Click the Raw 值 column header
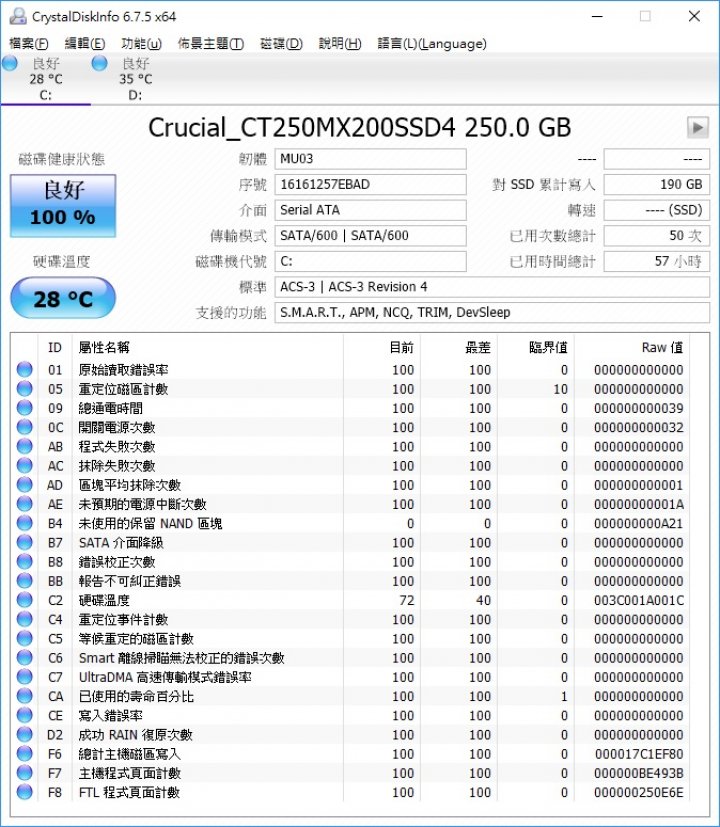720x827 pixels. (662, 348)
